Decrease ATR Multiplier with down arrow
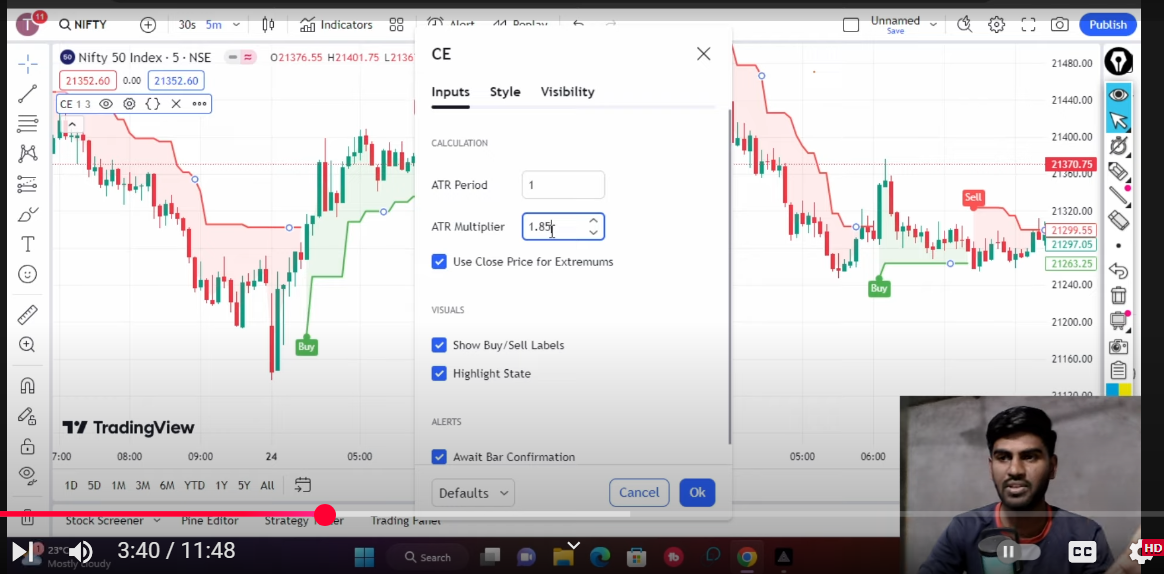 [593, 232]
